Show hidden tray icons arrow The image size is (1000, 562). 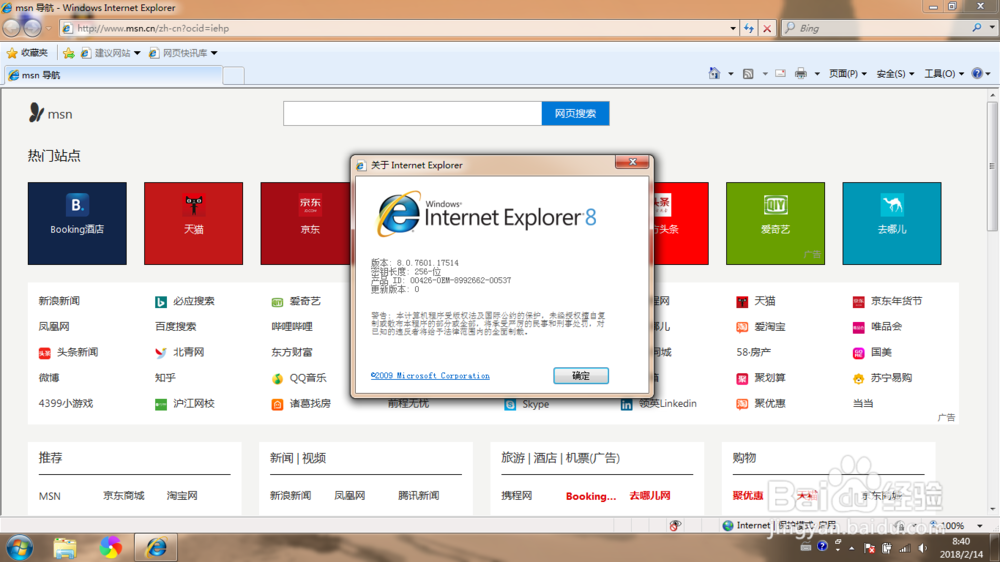point(851,549)
